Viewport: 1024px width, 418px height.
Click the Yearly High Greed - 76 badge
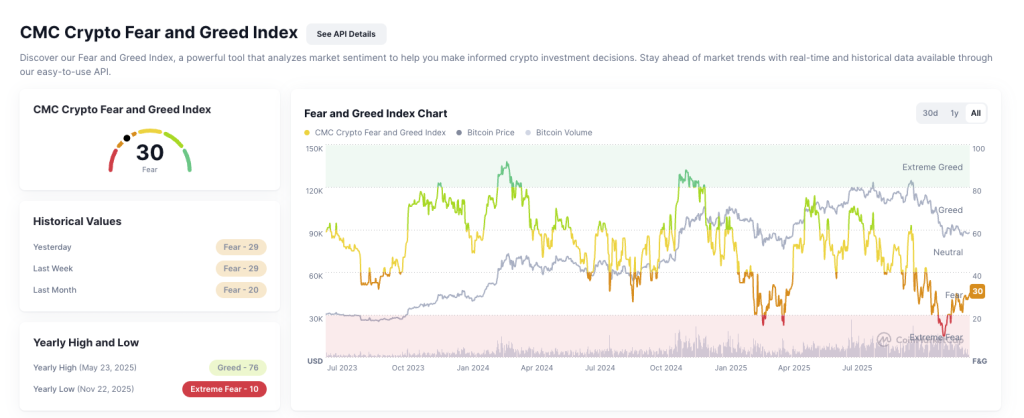point(237,367)
